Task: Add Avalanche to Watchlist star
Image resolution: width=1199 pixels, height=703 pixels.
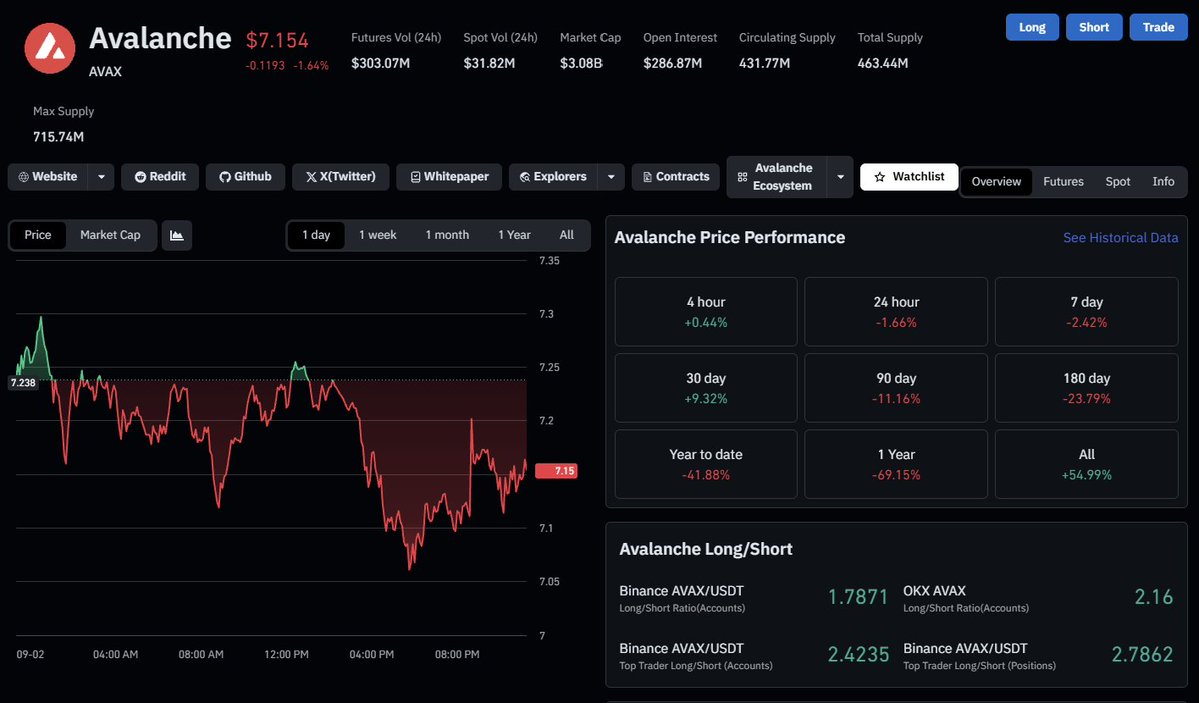Action: 908,177
